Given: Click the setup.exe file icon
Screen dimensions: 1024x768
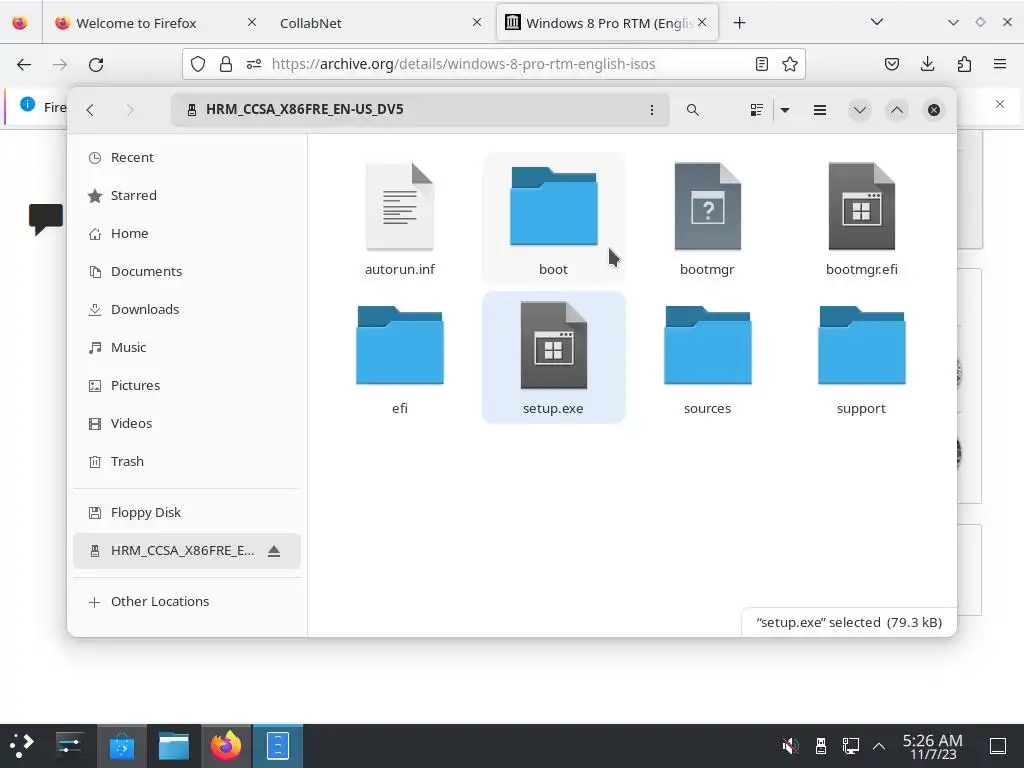Looking at the screenshot, I should 553,345.
